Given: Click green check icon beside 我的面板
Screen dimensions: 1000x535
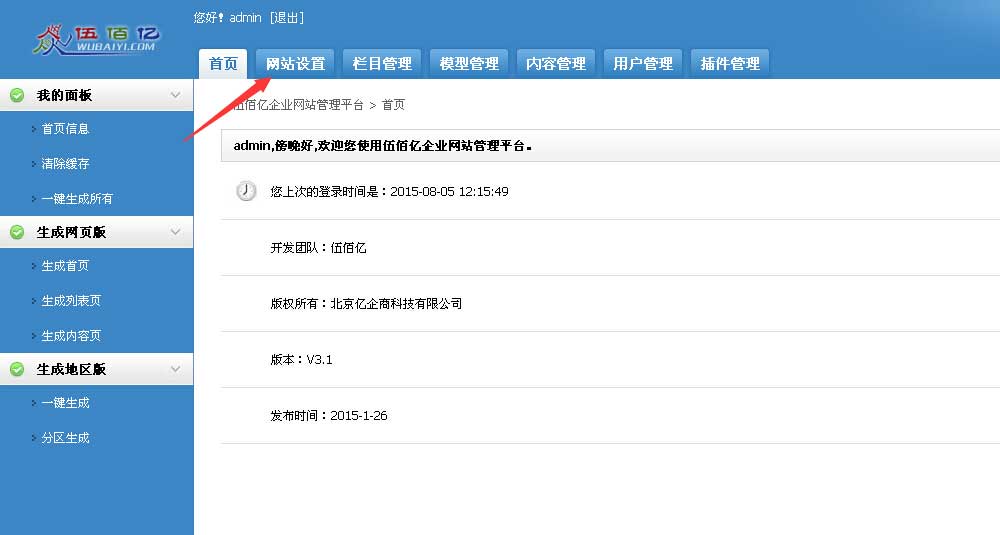Looking at the screenshot, I should point(17,95).
